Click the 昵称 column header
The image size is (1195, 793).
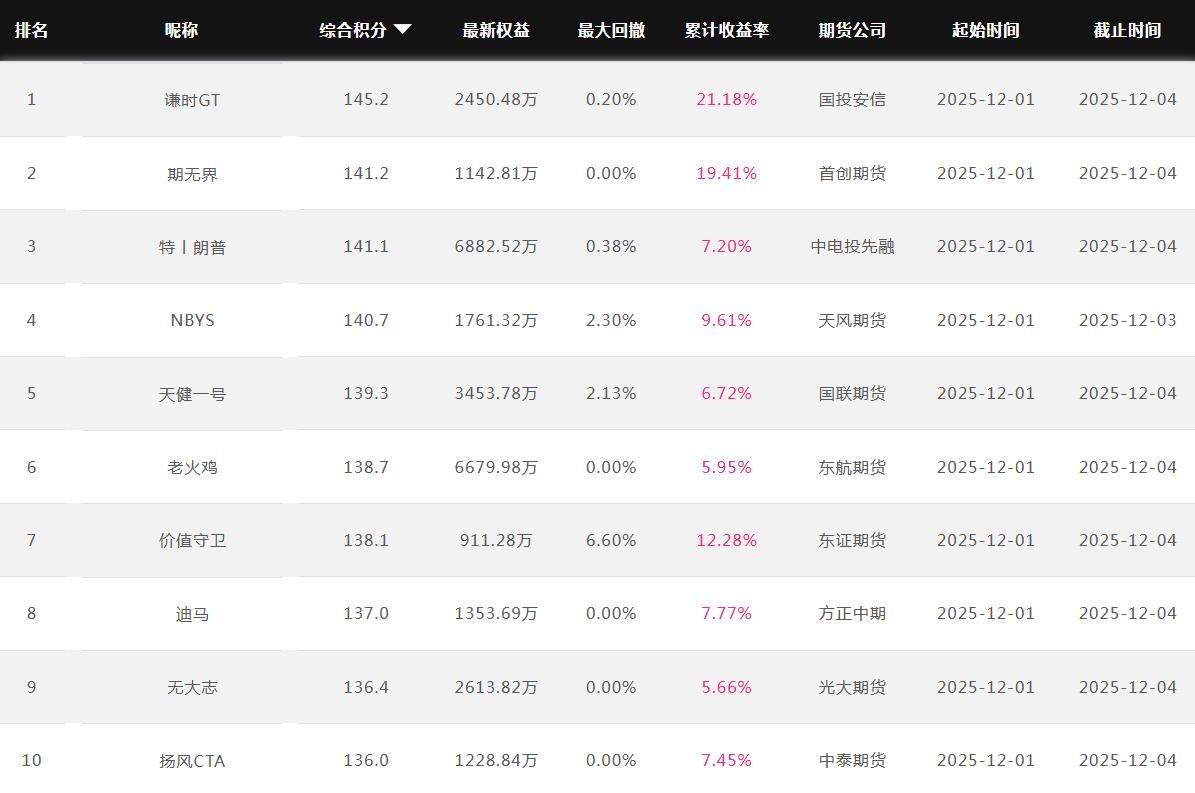[x=181, y=30]
